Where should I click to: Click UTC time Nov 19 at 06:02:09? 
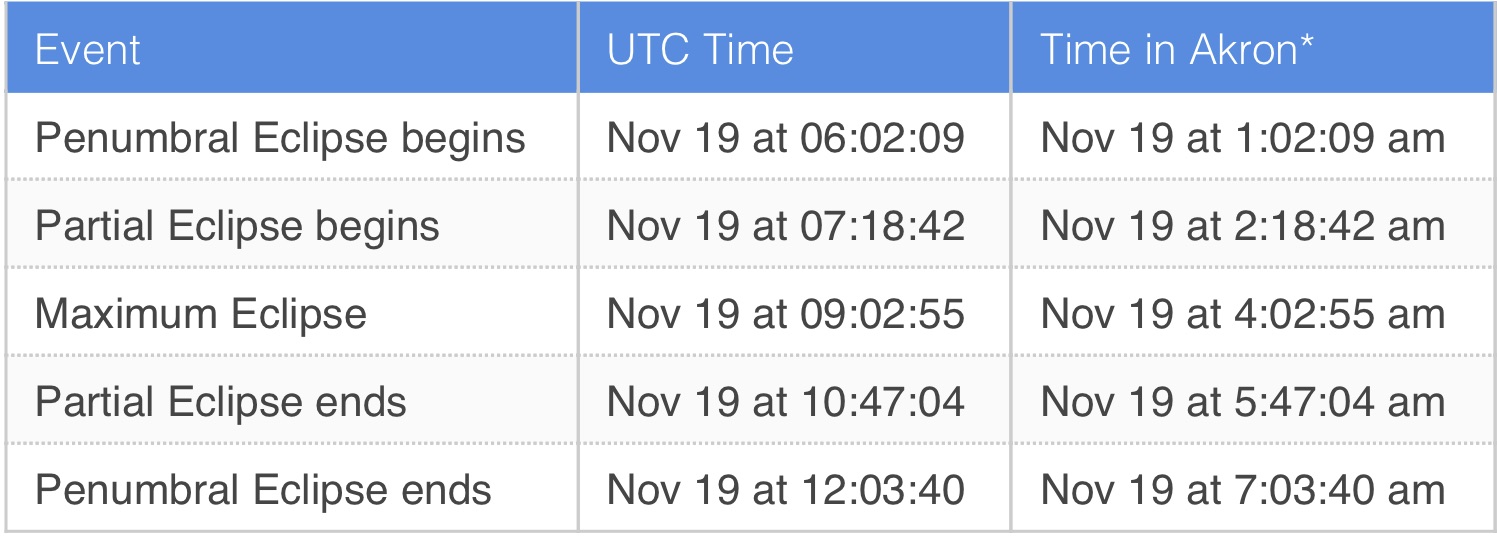click(785, 138)
